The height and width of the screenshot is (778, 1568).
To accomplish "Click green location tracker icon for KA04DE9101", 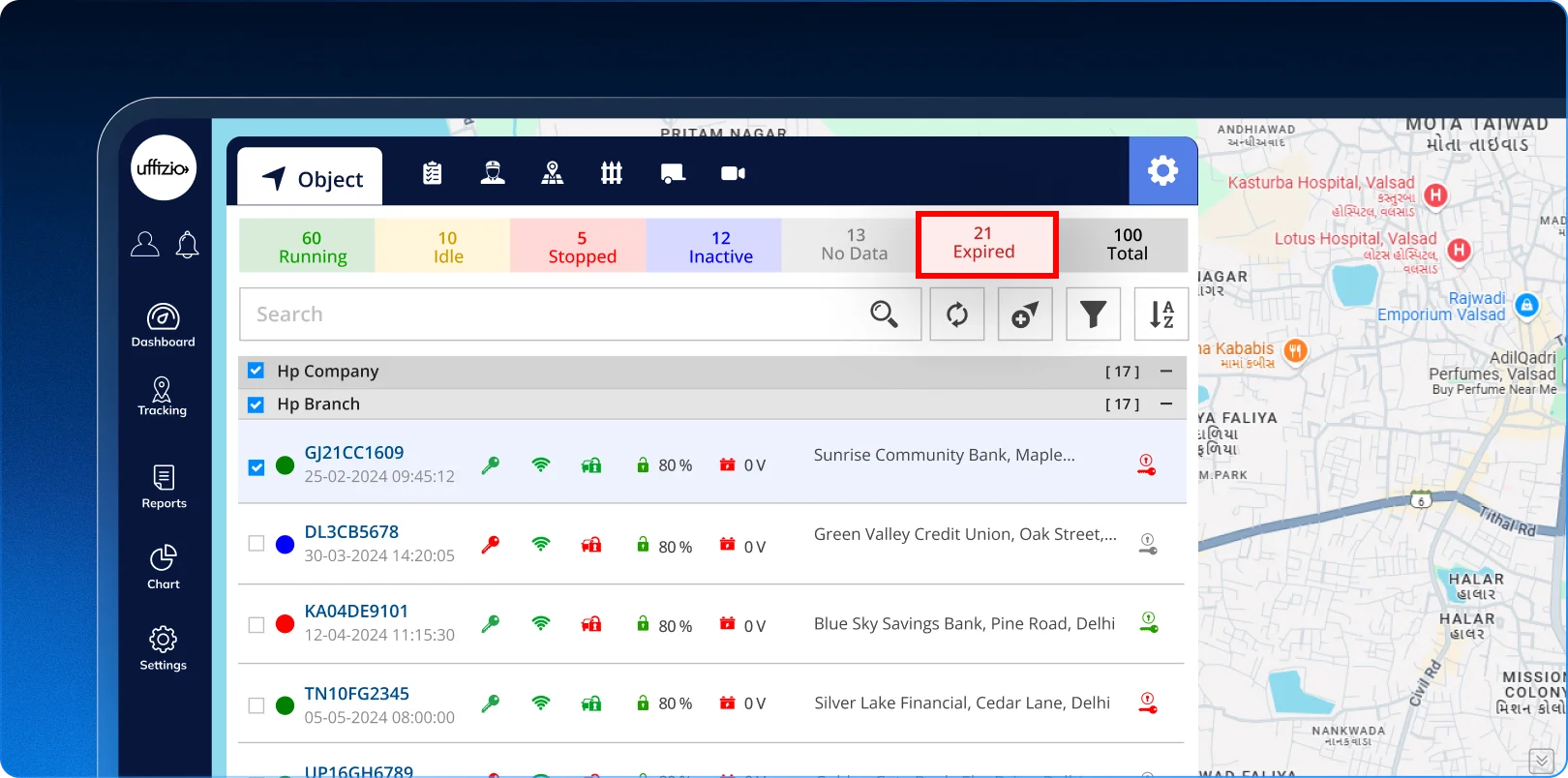I will (1149, 622).
